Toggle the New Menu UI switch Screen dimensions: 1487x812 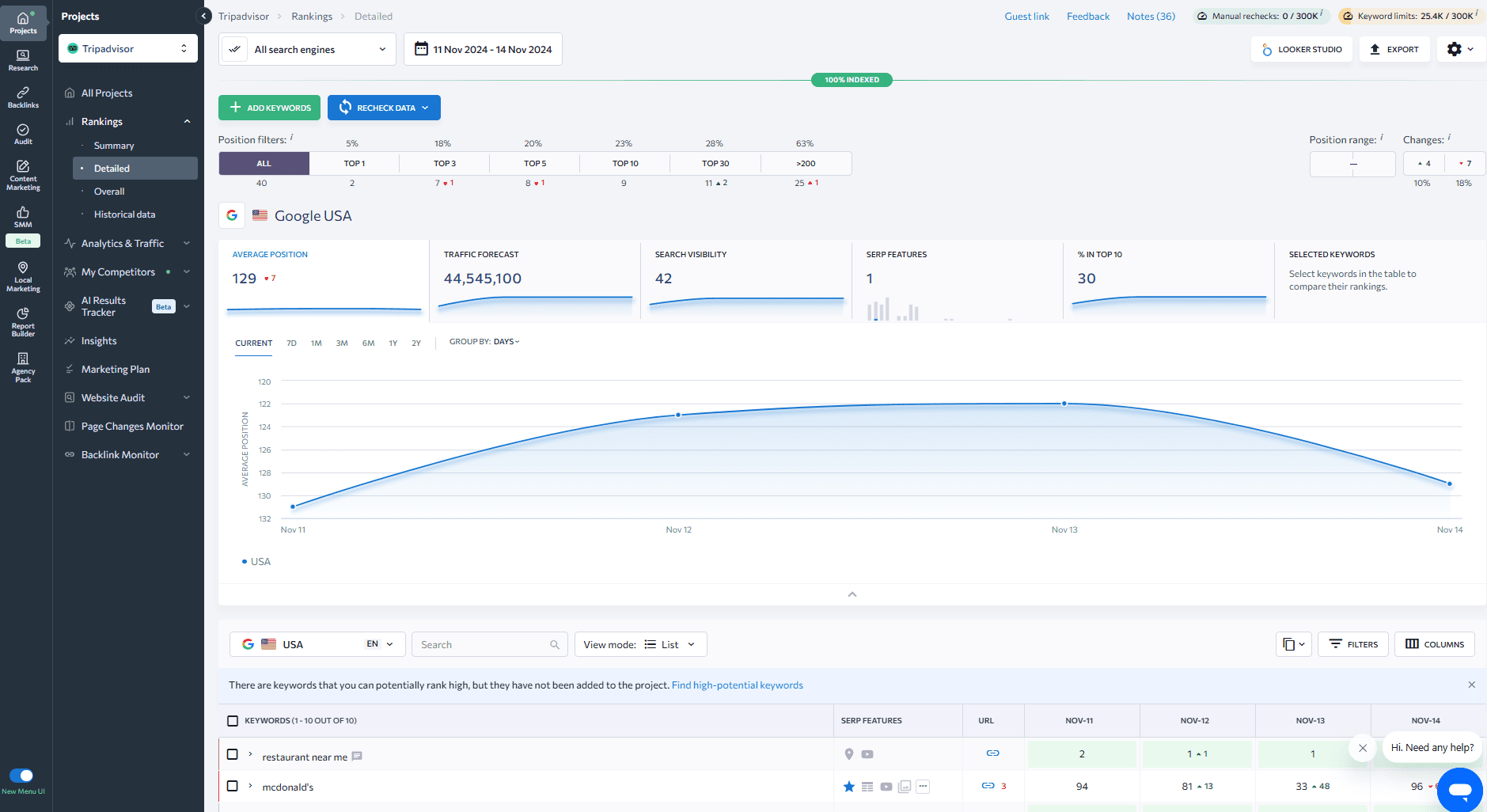coord(21,776)
